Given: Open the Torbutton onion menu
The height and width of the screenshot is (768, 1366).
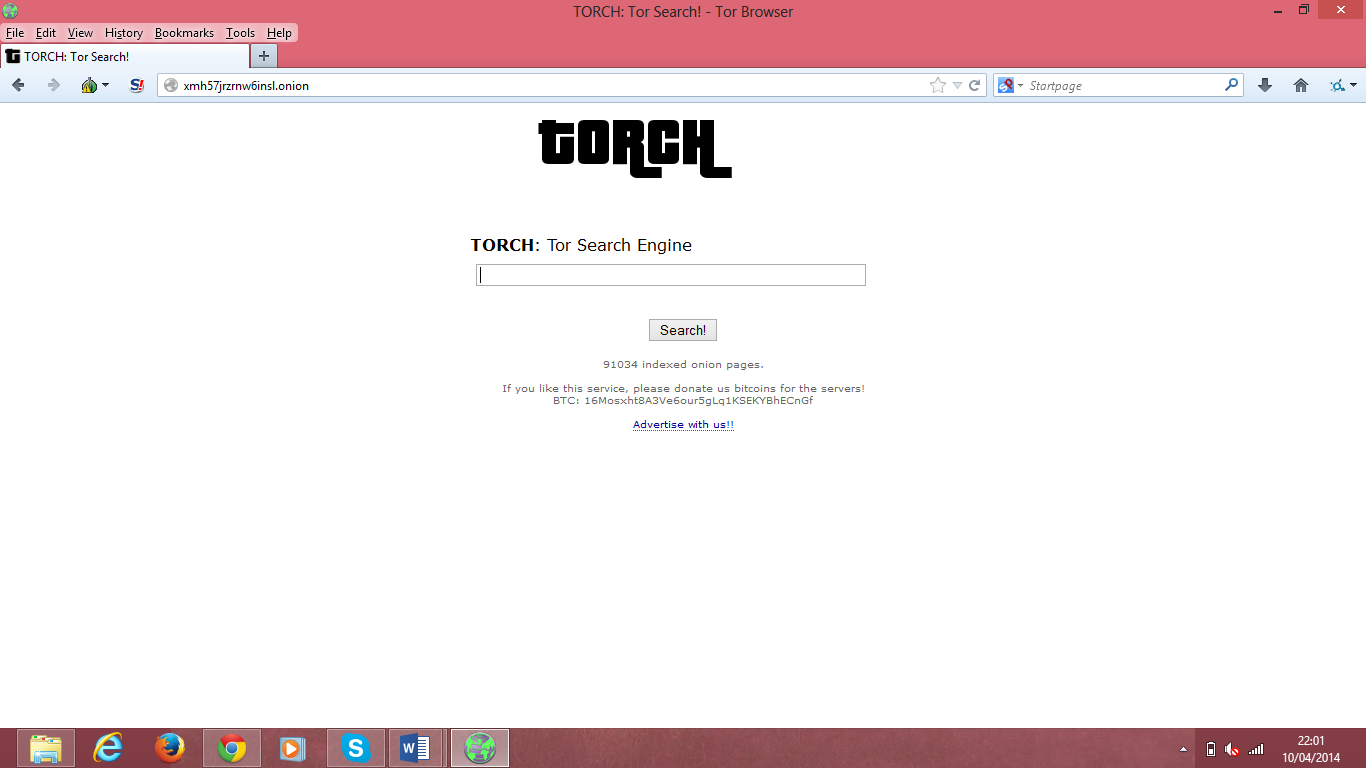Looking at the screenshot, I should (x=95, y=86).
